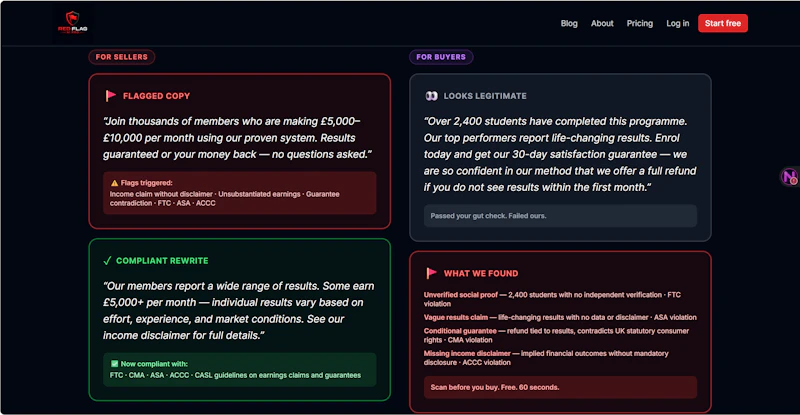Click quote starting 'Over 2,400 students have completed'
800x415 pixels.
pyautogui.click(x=560, y=154)
